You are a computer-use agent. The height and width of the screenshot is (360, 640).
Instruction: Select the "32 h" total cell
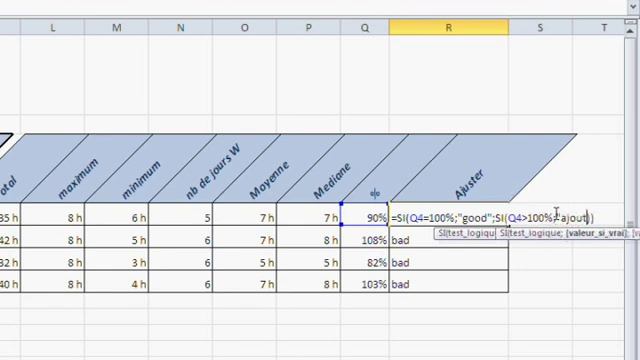tap(10, 259)
